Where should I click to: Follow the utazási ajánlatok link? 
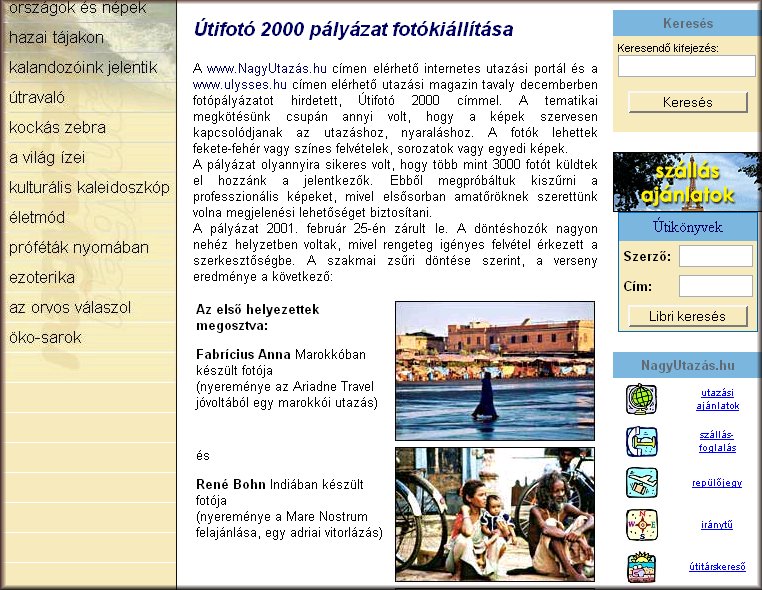(x=717, y=399)
